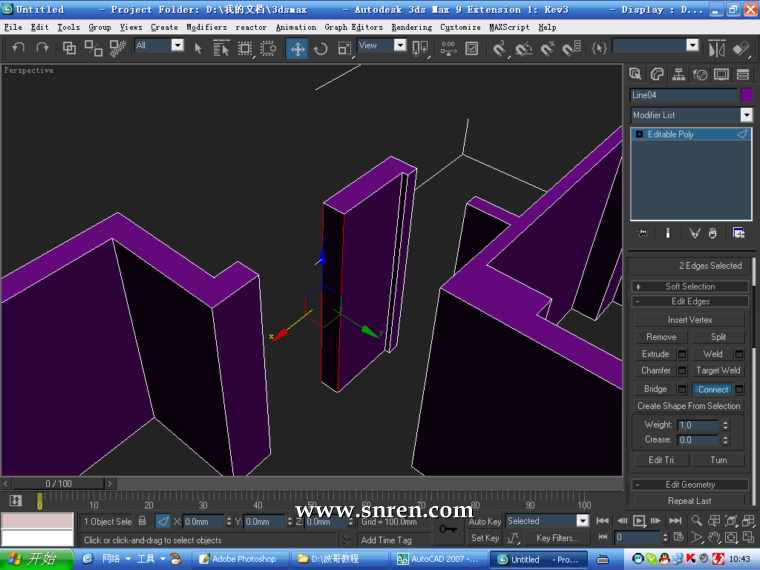The height and width of the screenshot is (570, 760).
Task: Open the Modify command panel tab
Action: [657, 73]
